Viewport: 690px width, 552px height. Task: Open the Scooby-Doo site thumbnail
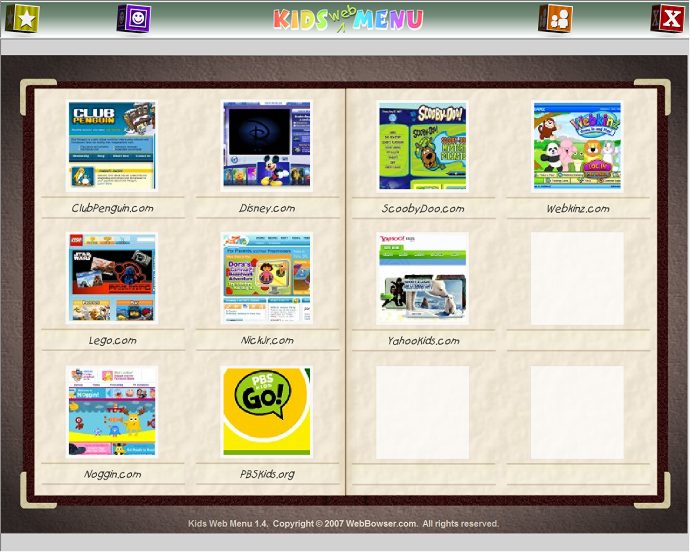pyautogui.click(x=422, y=146)
